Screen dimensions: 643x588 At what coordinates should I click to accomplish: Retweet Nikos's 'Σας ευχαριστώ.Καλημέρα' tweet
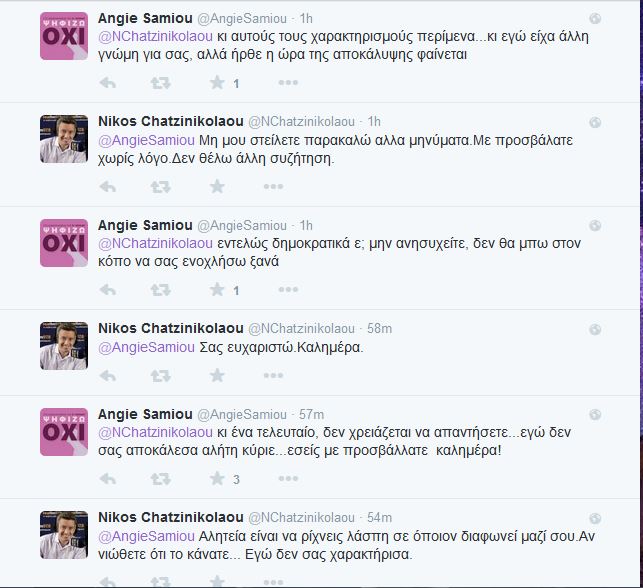tap(161, 375)
